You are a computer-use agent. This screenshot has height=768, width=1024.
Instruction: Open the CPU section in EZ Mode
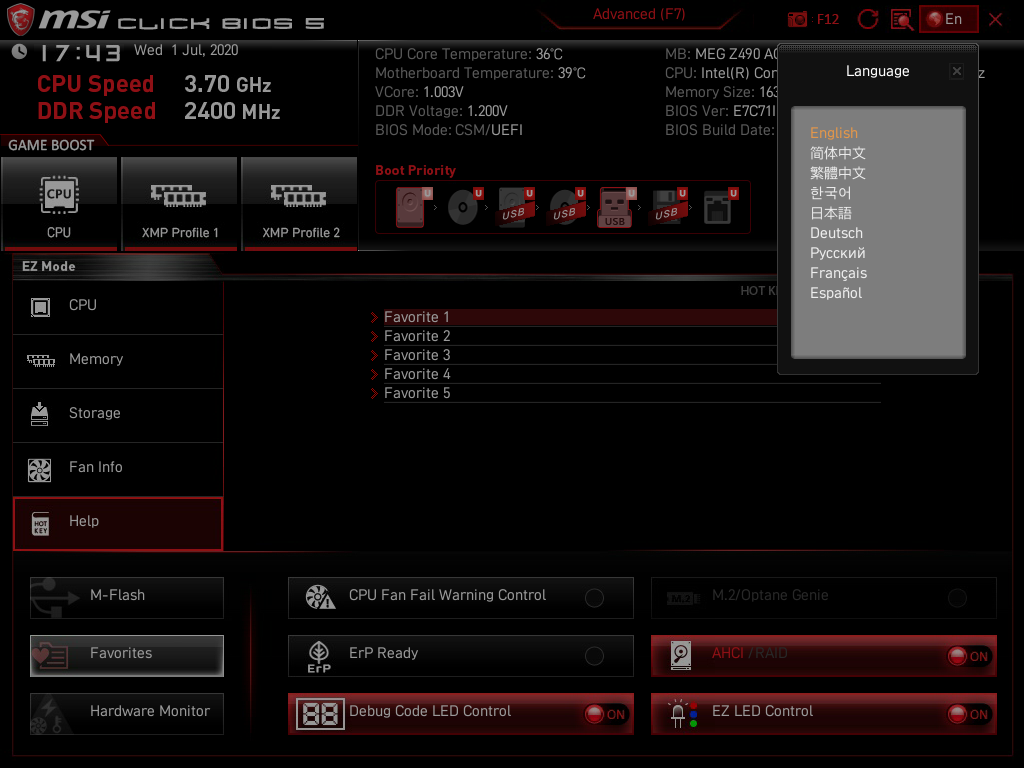pos(118,306)
